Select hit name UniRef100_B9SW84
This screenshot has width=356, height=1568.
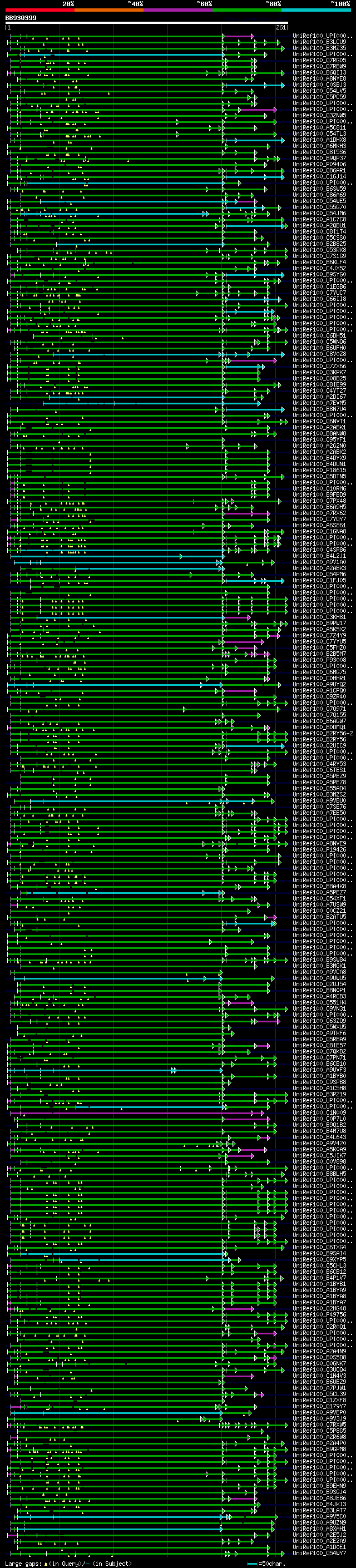(319, 959)
